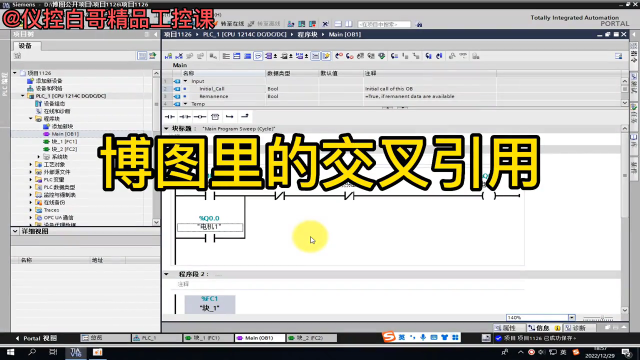This screenshot has width=640, height=360.
Task: Click the delete network toolbar icon
Action: 179,56
